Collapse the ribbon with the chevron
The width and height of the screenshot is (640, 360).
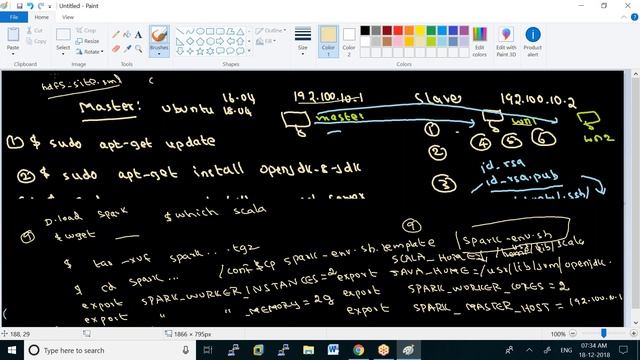point(624,17)
